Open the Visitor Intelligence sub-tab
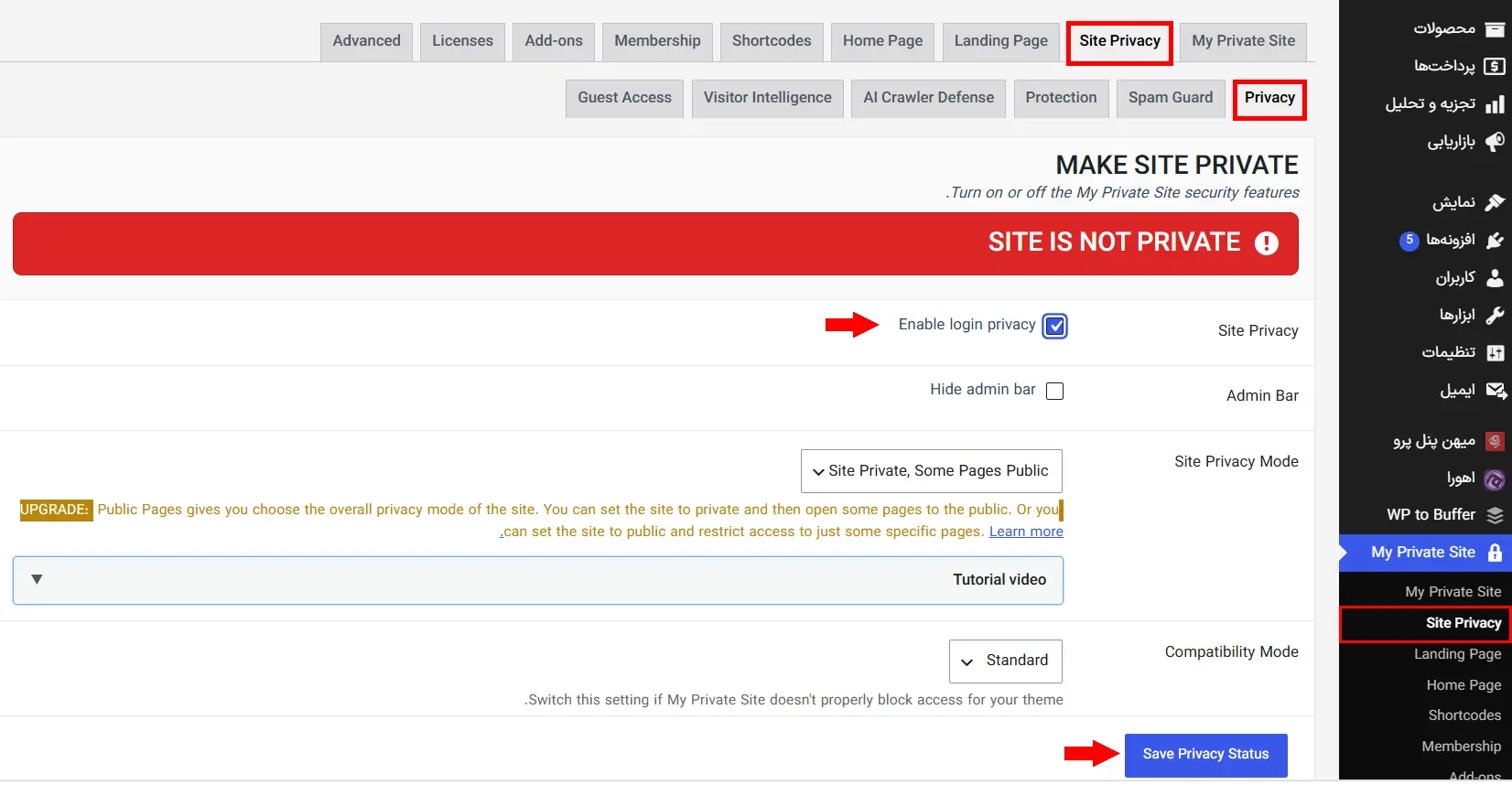 (768, 98)
